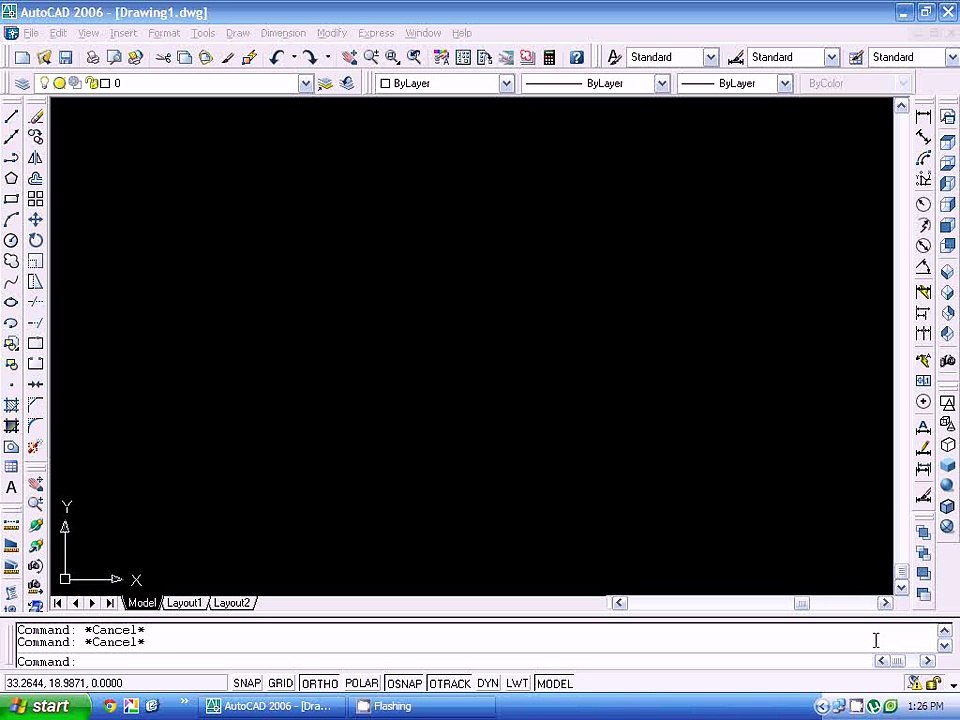This screenshot has width=960, height=720.
Task: Toggle DYN dynamic input
Action: (x=487, y=683)
